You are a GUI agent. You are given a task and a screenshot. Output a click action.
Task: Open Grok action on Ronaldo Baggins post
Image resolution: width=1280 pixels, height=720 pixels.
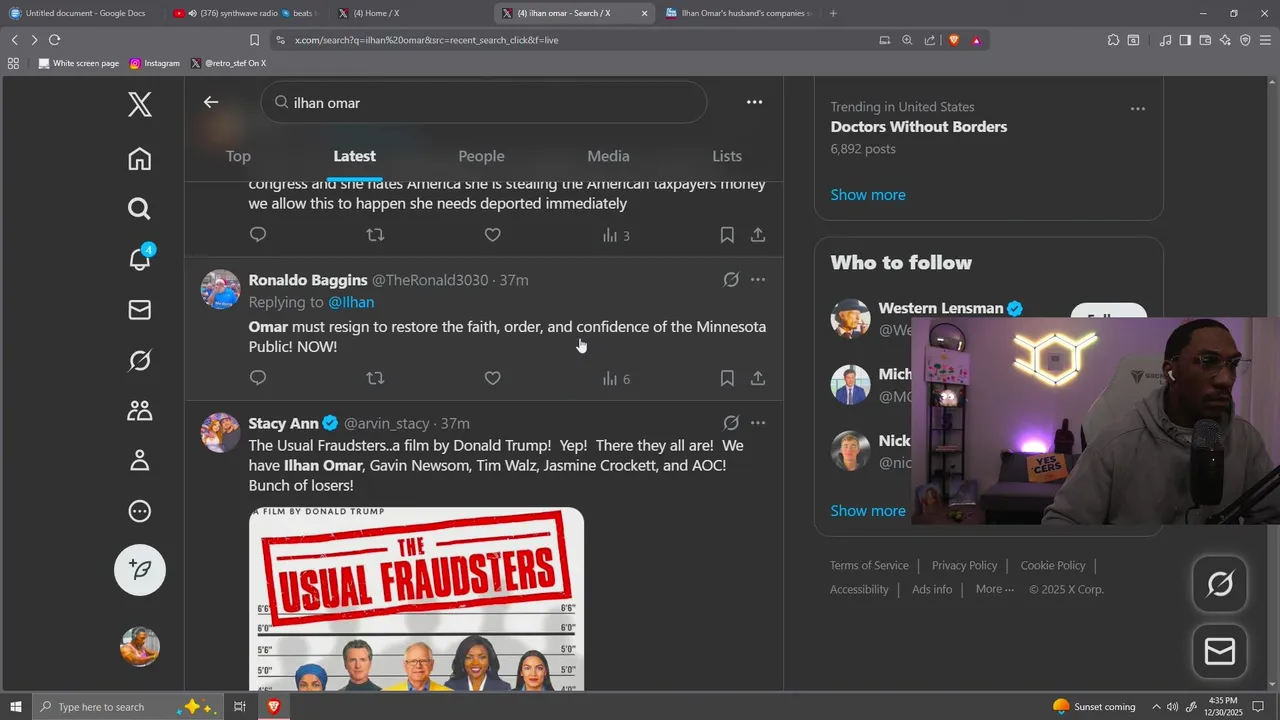(731, 280)
